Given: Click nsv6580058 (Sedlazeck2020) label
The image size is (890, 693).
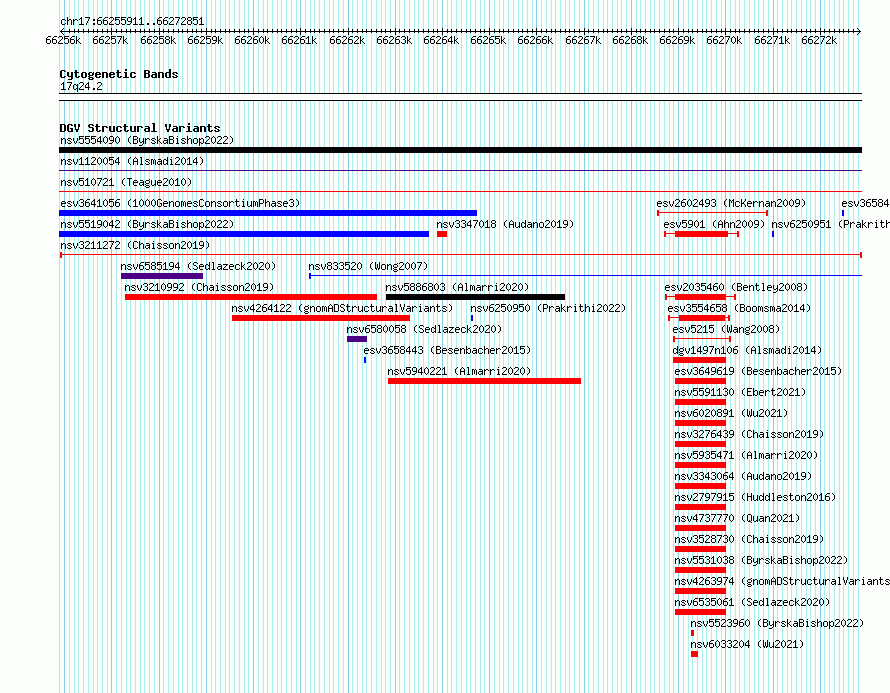Looking at the screenshot, I should (425, 329).
